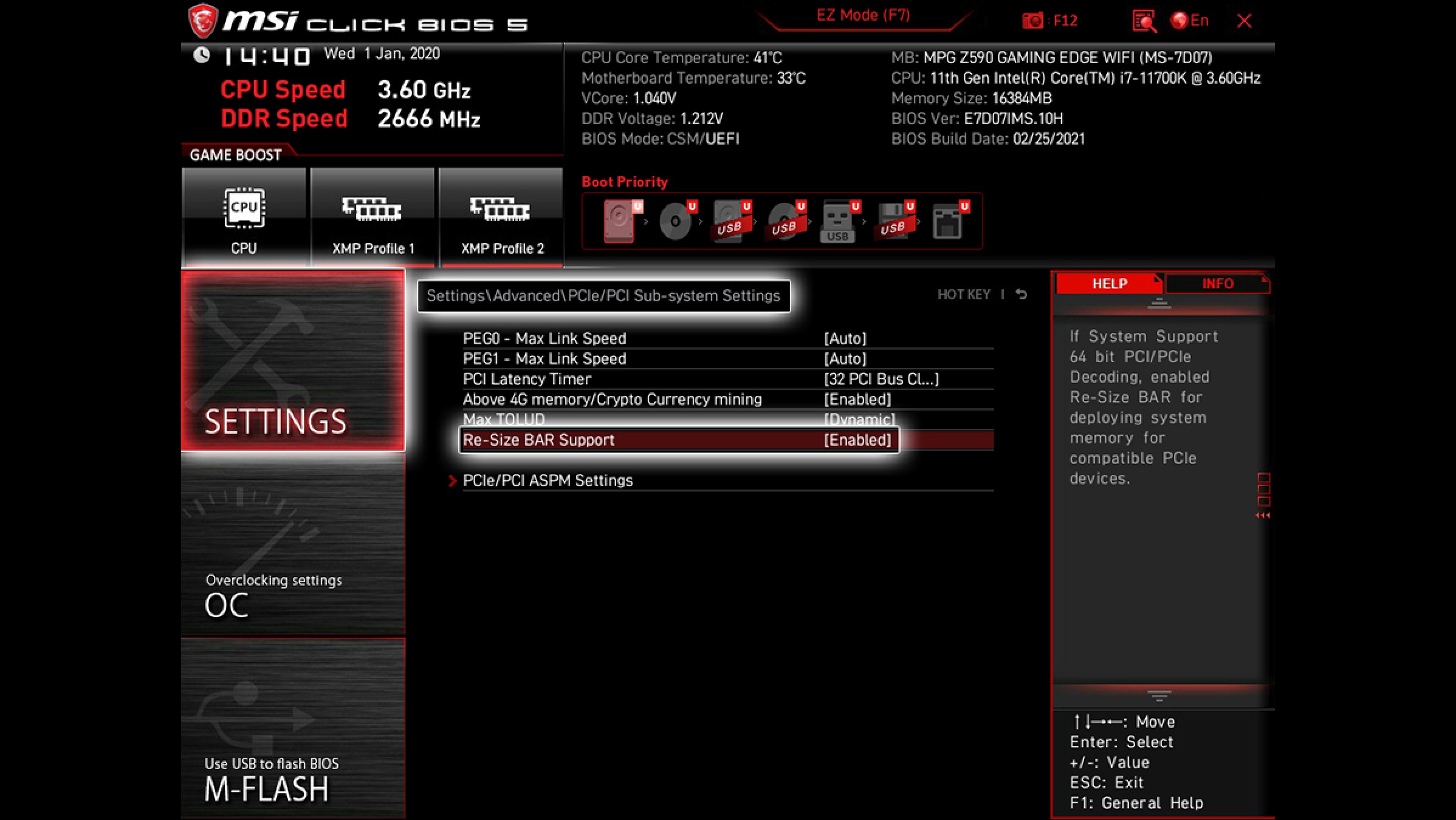1456x820 pixels.
Task: Click the F1: General Help hint
Action: [1136, 803]
